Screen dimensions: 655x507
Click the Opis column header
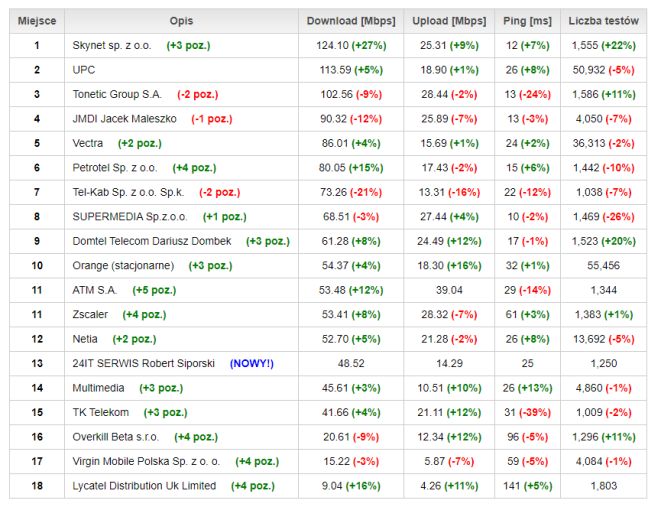181,20
